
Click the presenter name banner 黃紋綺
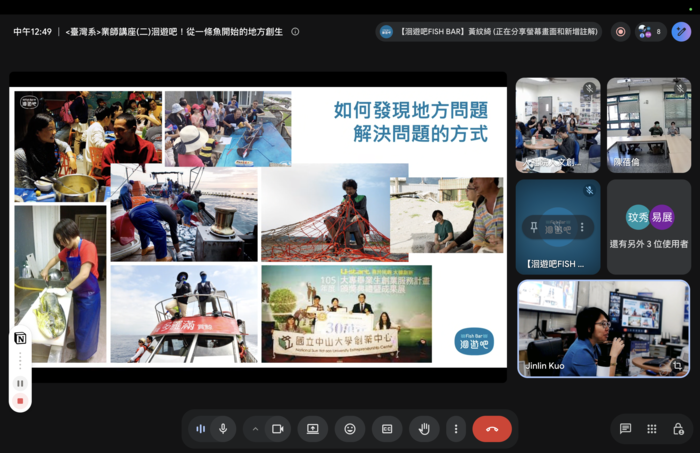489,32
